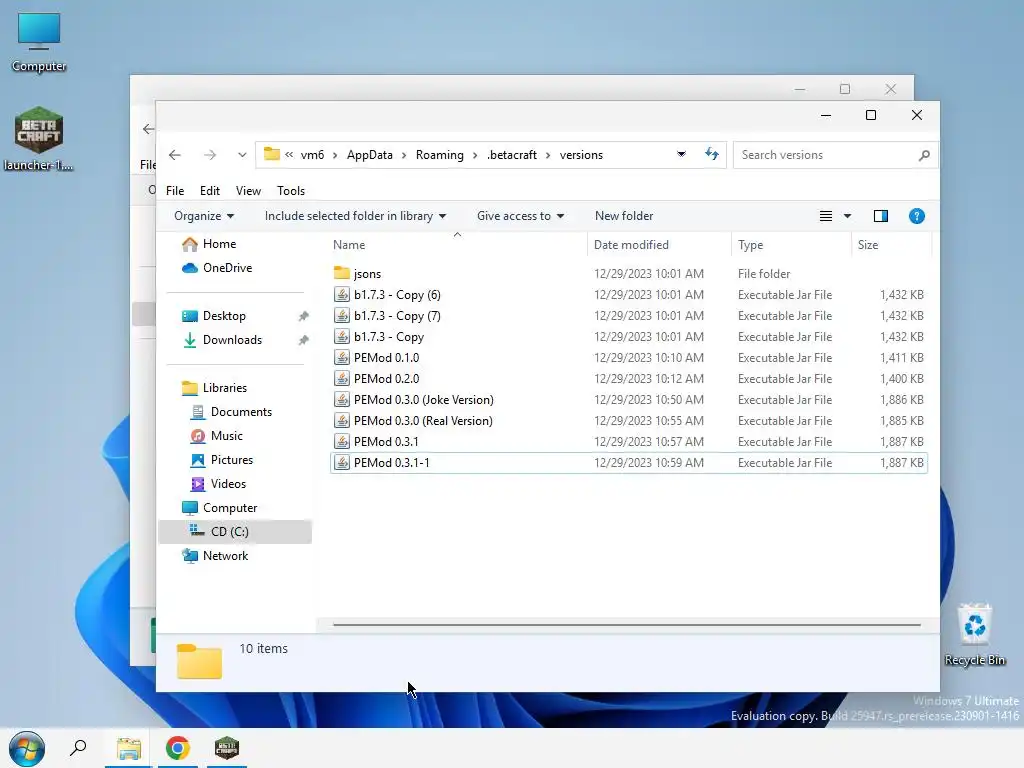Open recent locations chevron dropdown

point(242,155)
